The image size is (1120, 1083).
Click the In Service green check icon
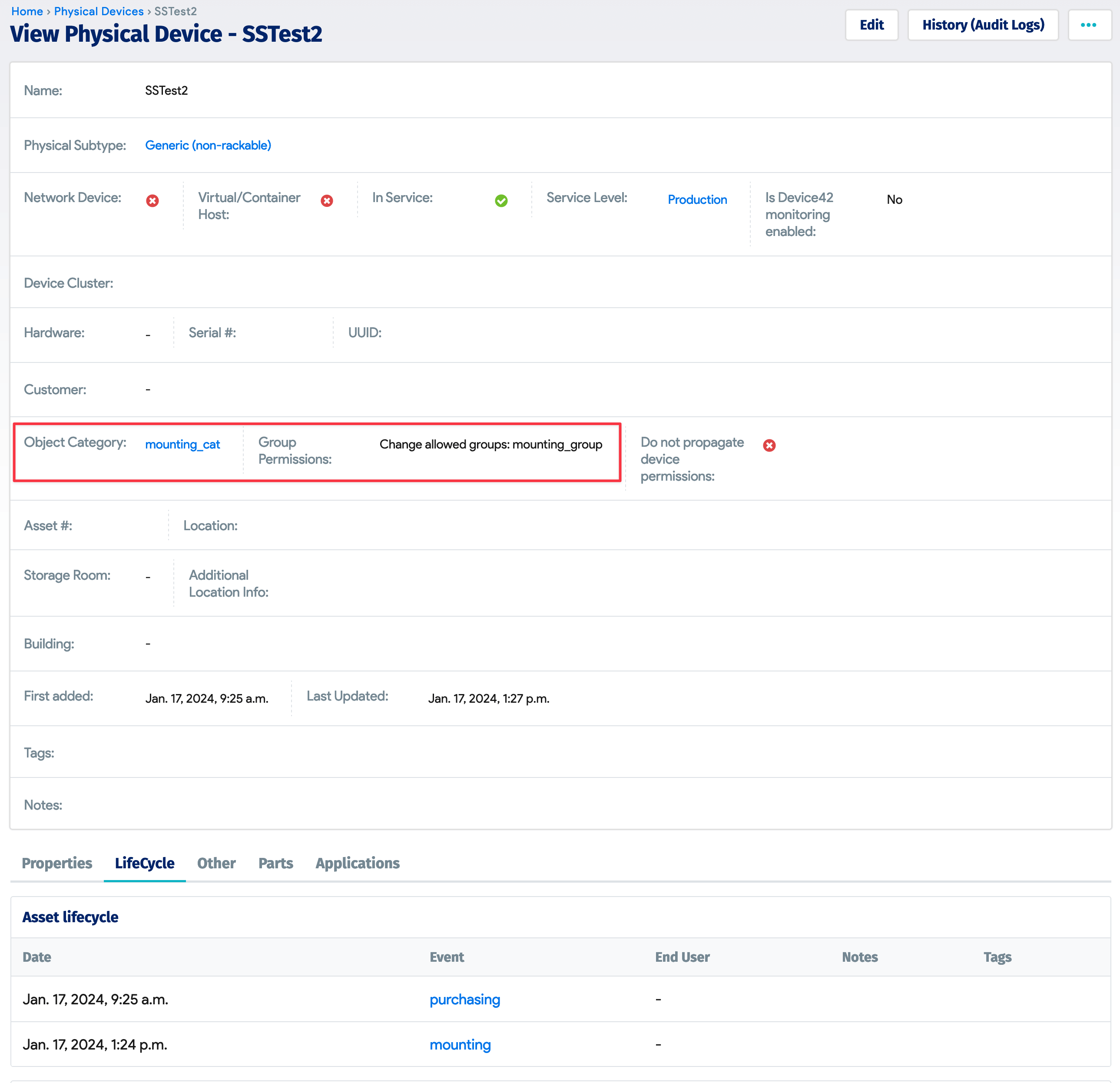[x=501, y=201]
